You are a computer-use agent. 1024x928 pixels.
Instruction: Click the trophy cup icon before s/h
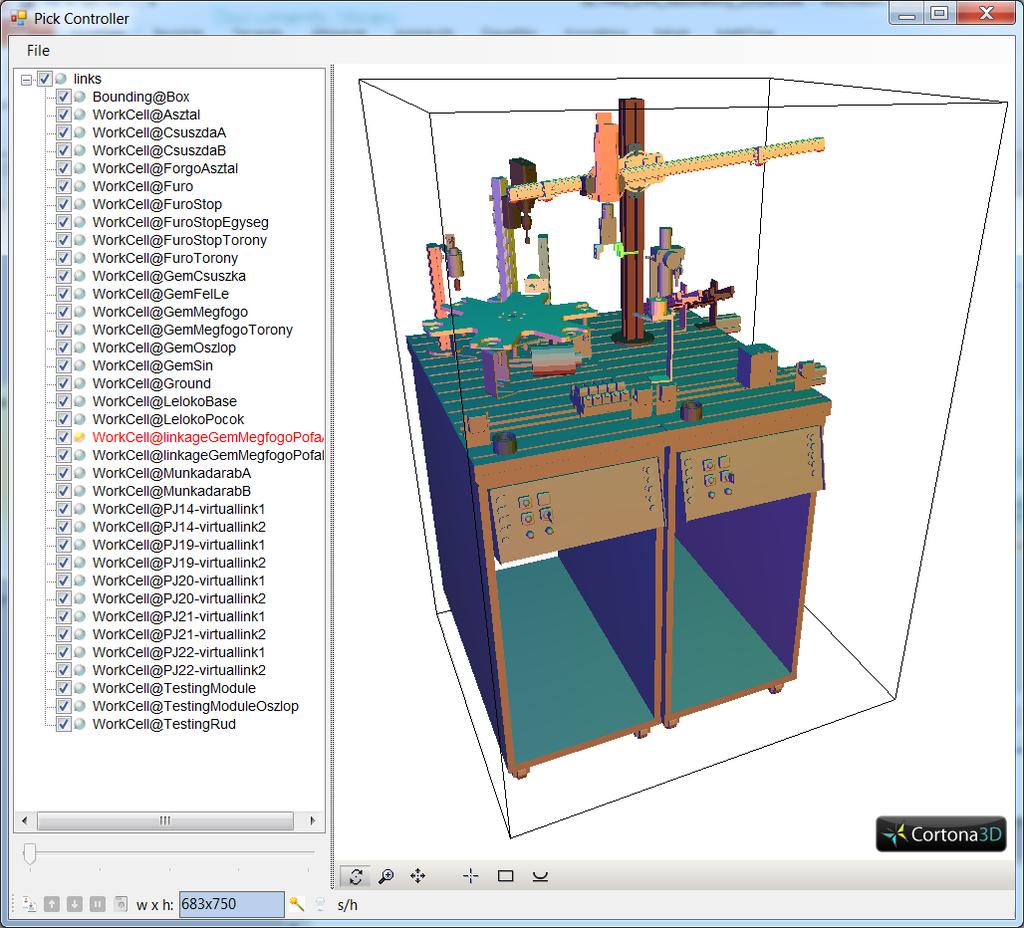(320, 904)
